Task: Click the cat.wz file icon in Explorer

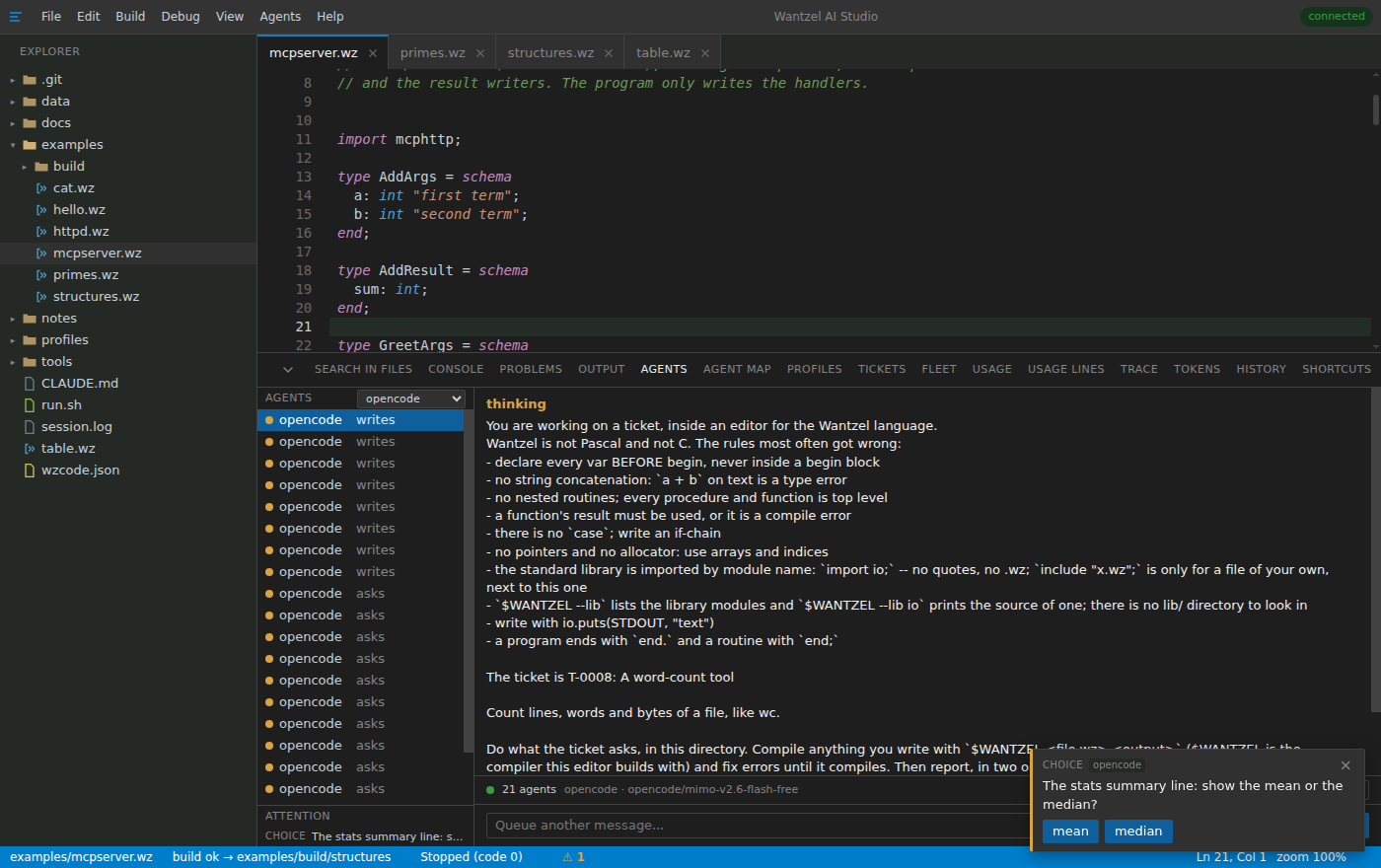Action: (41, 188)
